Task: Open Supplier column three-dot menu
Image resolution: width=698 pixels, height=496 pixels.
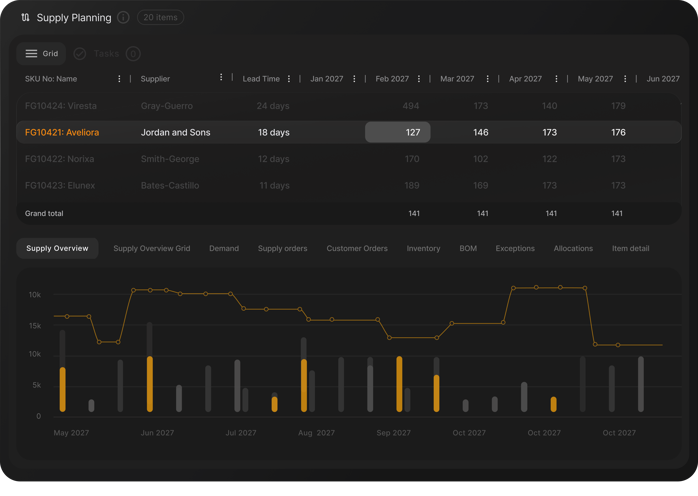Action: pos(221,78)
